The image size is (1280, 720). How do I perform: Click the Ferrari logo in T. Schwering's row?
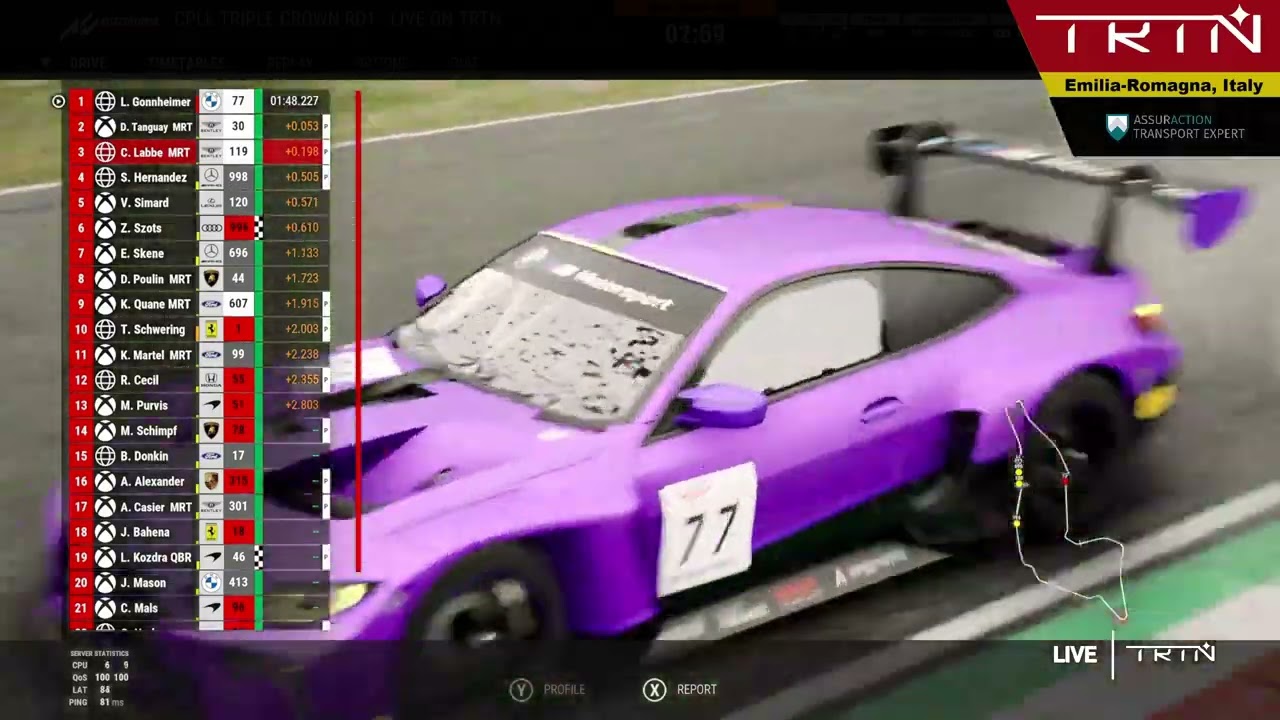[x=211, y=329]
